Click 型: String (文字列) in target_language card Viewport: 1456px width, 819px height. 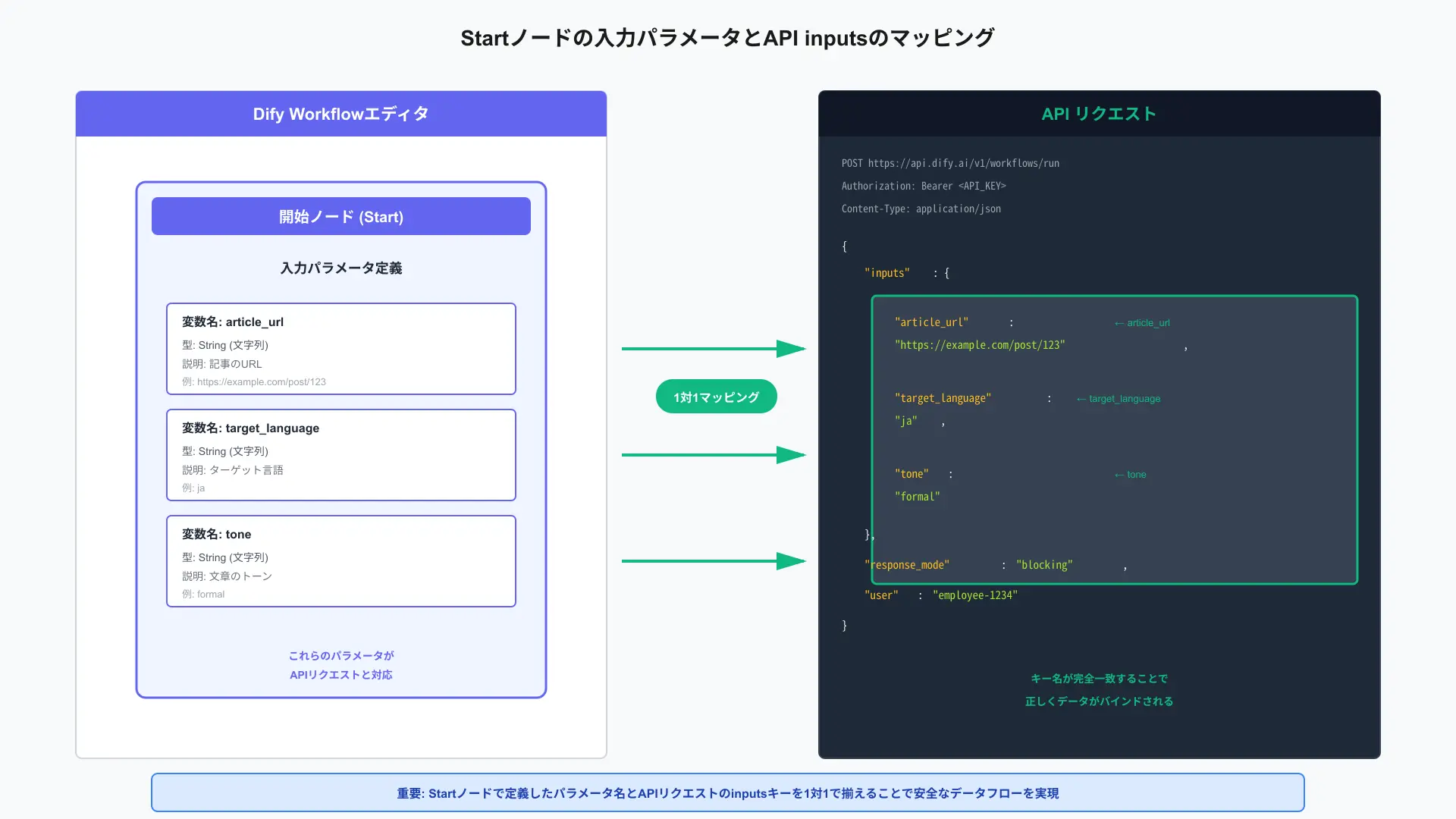225,451
